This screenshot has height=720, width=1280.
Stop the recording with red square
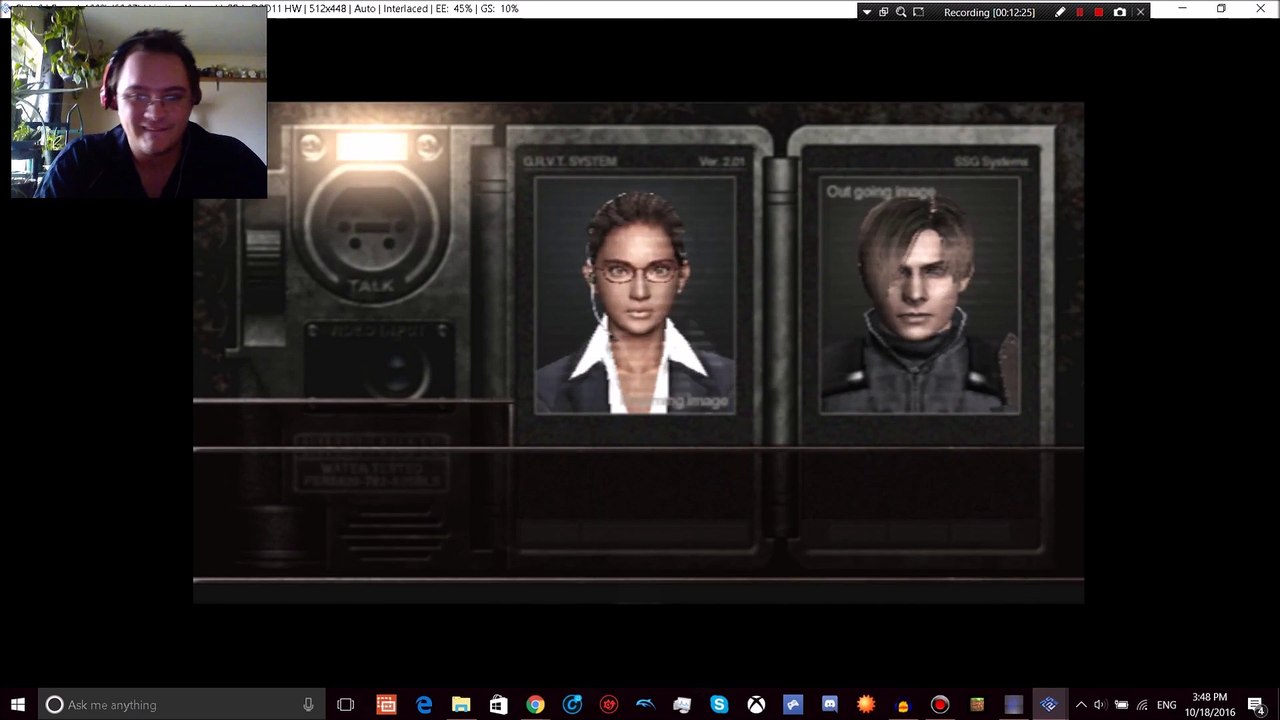(1099, 12)
